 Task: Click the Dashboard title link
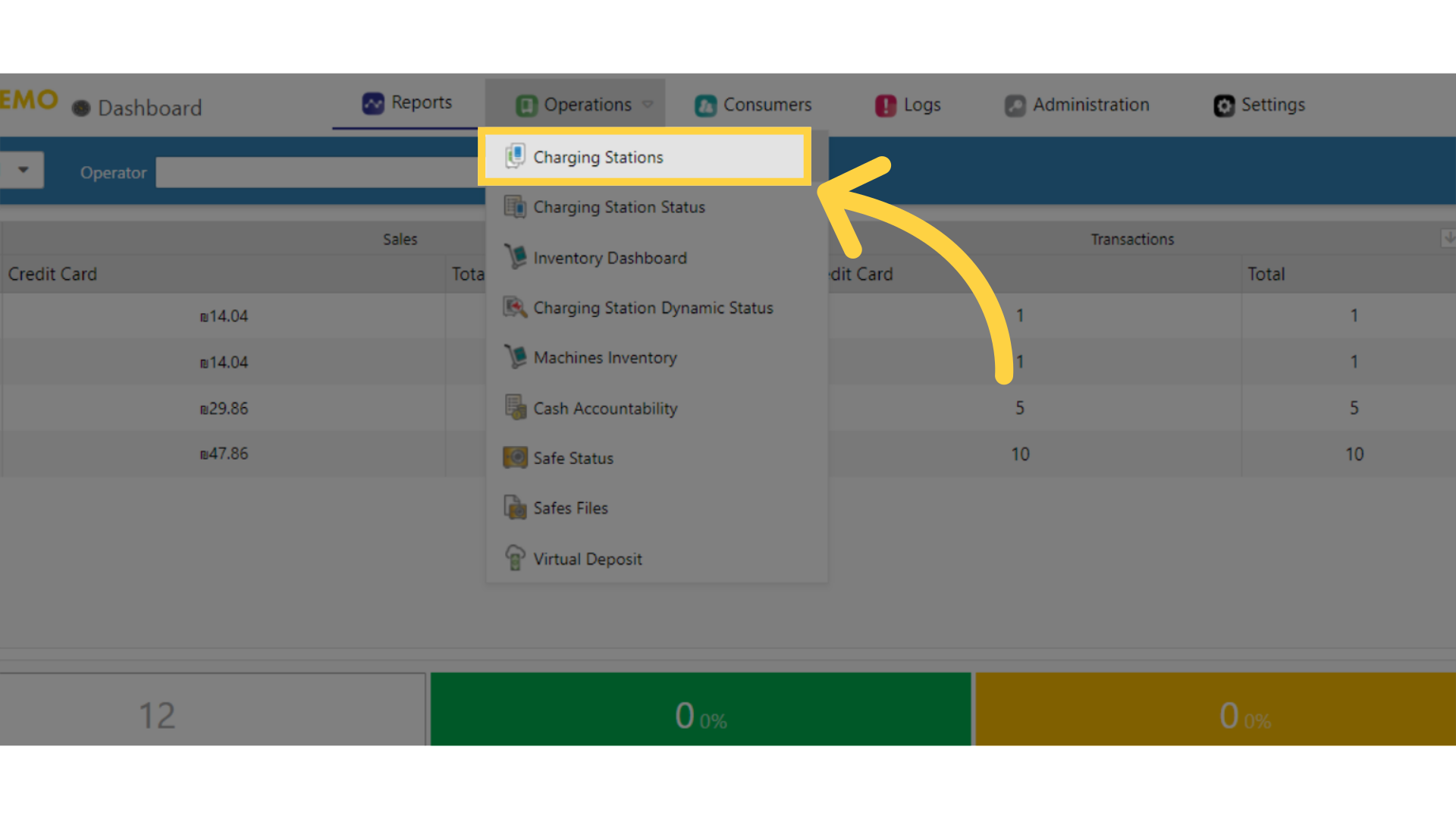(150, 108)
